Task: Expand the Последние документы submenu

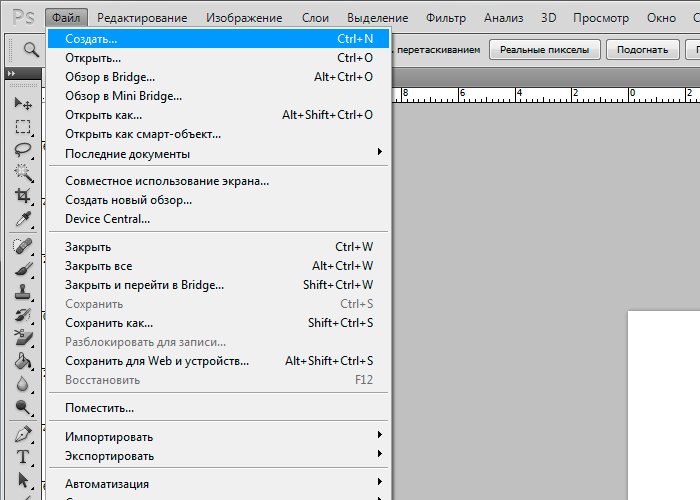Action: click(x=379, y=153)
